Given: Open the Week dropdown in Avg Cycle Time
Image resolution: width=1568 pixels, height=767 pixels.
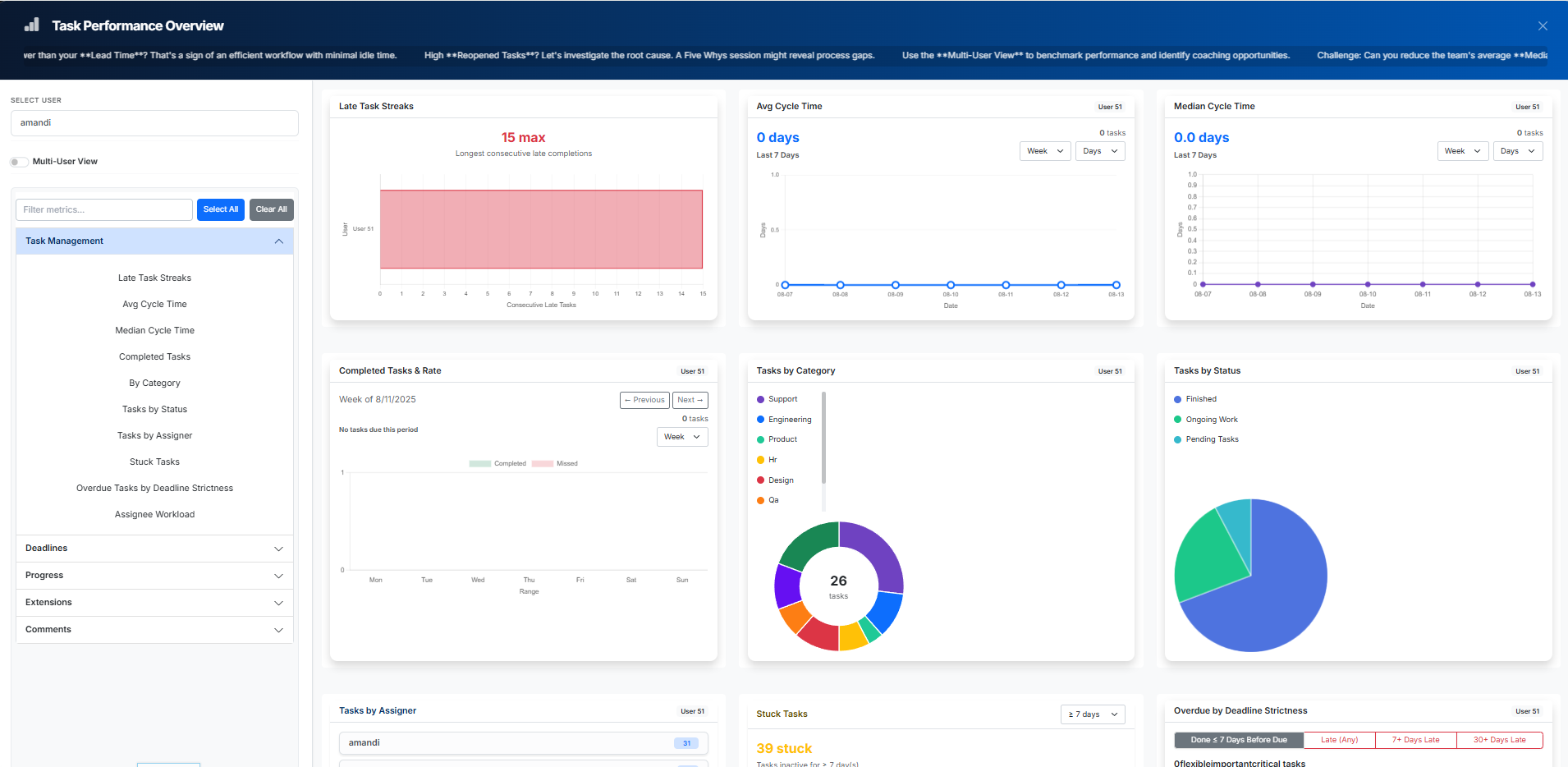Looking at the screenshot, I should tap(1044, 151).
